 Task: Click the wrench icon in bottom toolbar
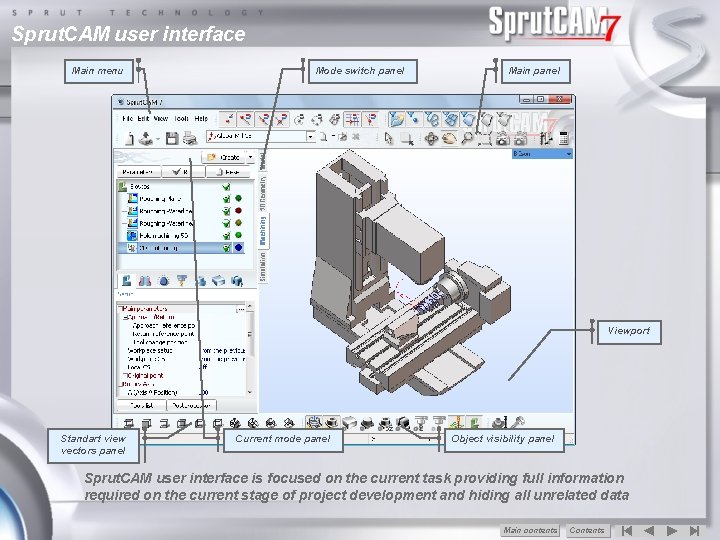tap(518, 422)
